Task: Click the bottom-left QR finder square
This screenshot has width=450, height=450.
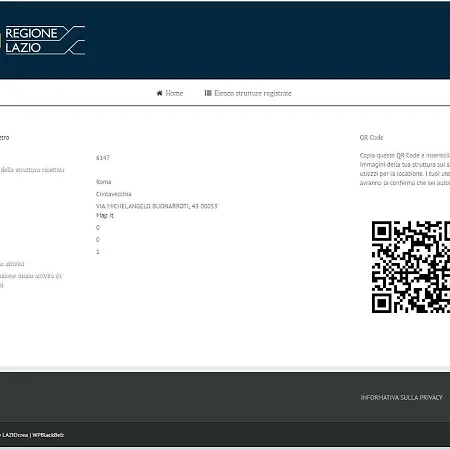Action: click(382, 303)
